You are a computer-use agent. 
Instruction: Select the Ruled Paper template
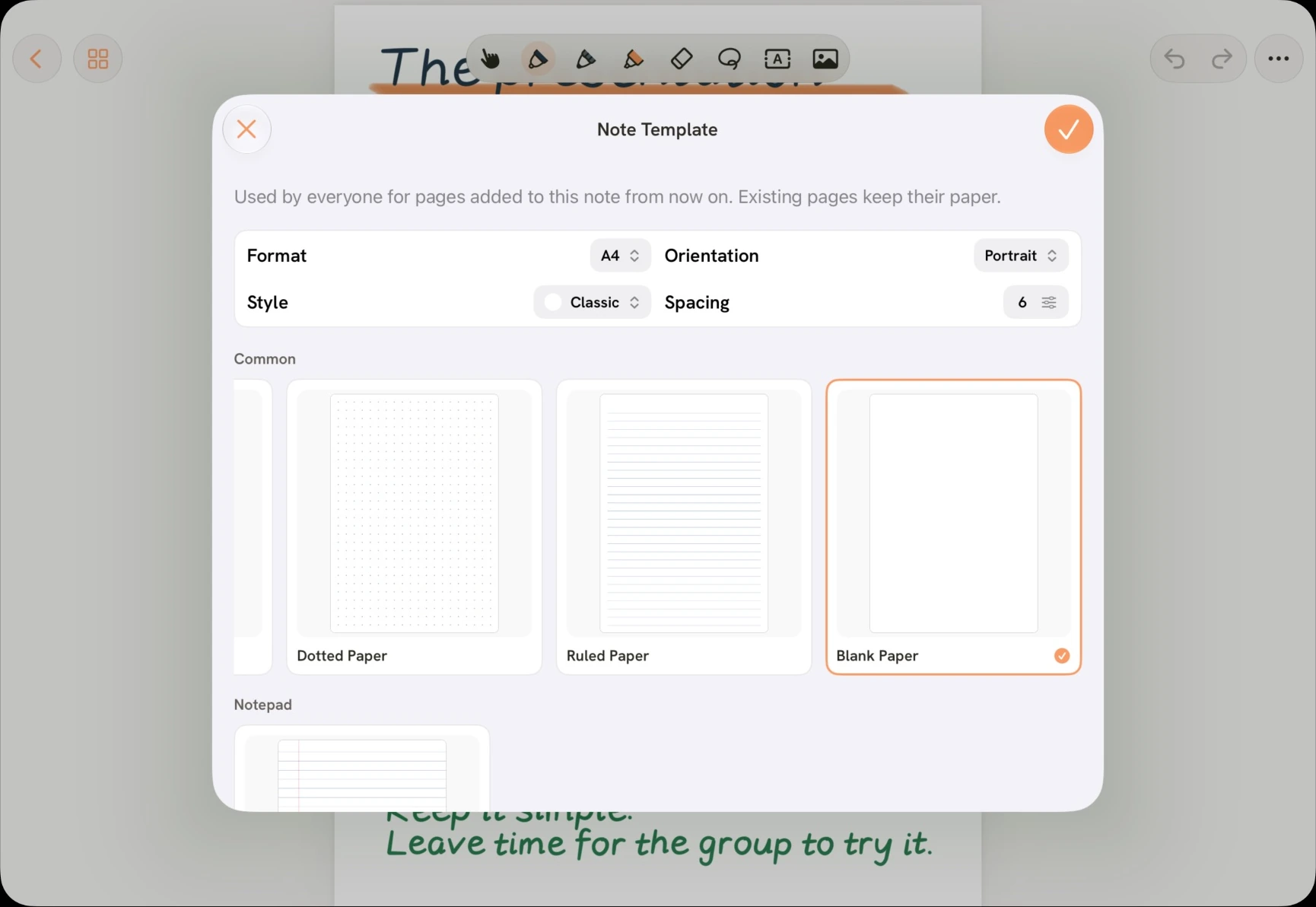pos(684,527)
